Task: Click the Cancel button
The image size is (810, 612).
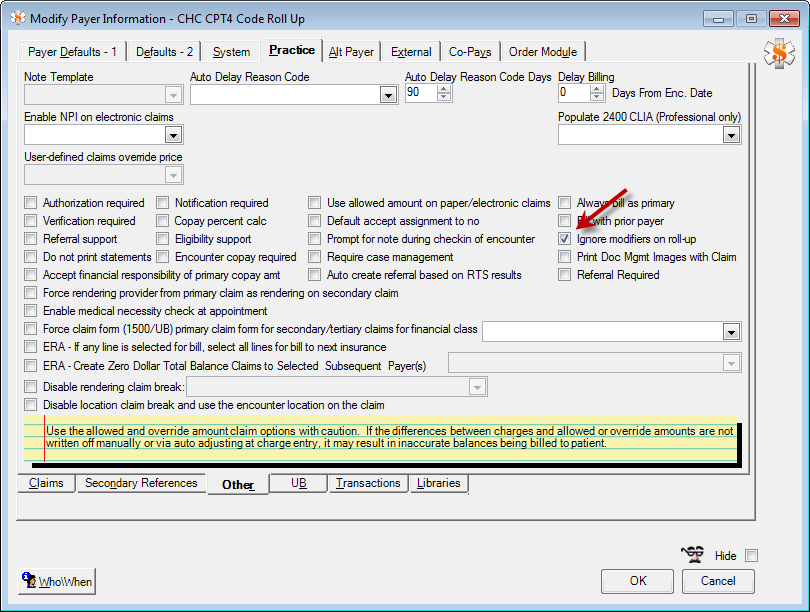Action: [718, 581]
